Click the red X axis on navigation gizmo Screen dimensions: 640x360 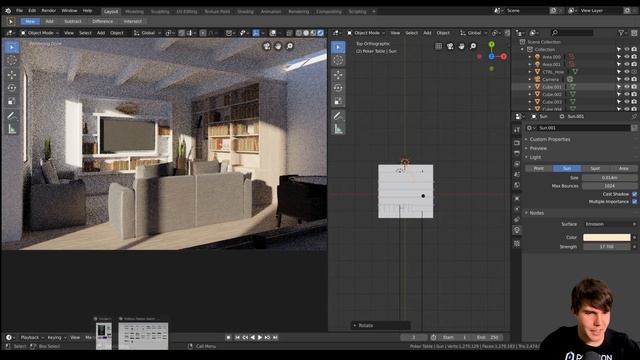pos(504,56)
